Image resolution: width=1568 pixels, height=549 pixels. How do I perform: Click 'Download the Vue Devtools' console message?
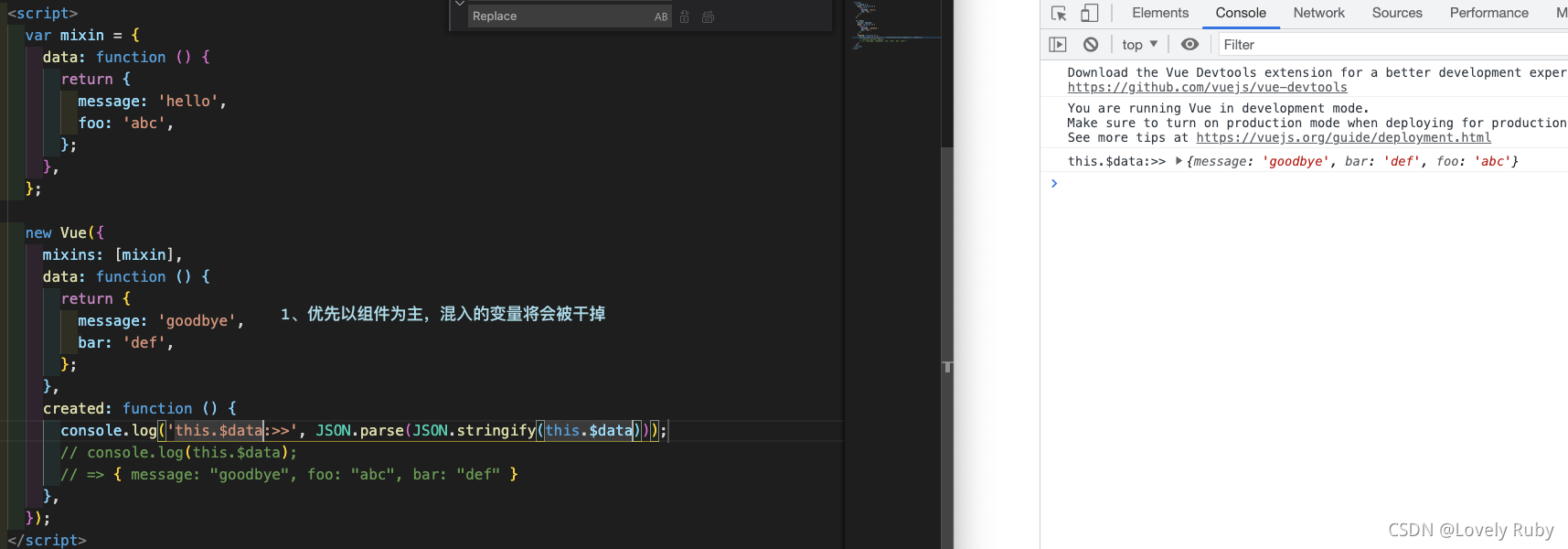click(x=1317, y=72)
